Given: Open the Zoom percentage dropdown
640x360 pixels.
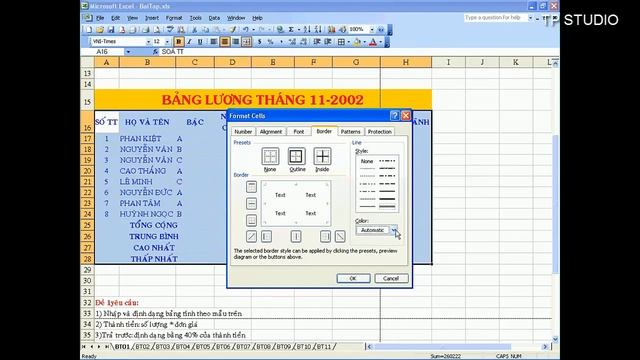Looking at the screenshot, I should click(x=371, y=30).
